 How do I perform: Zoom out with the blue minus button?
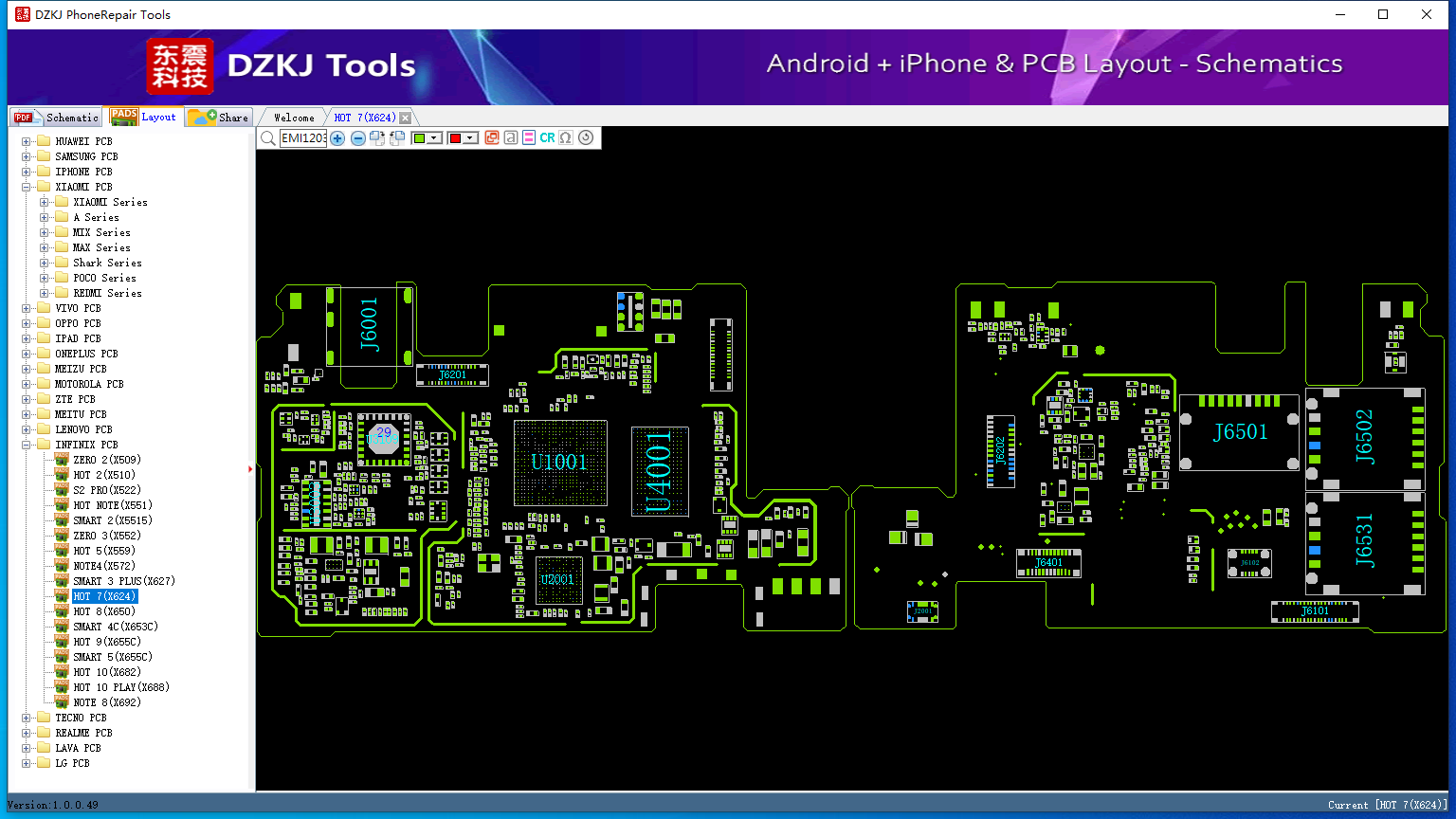point(358,138)
